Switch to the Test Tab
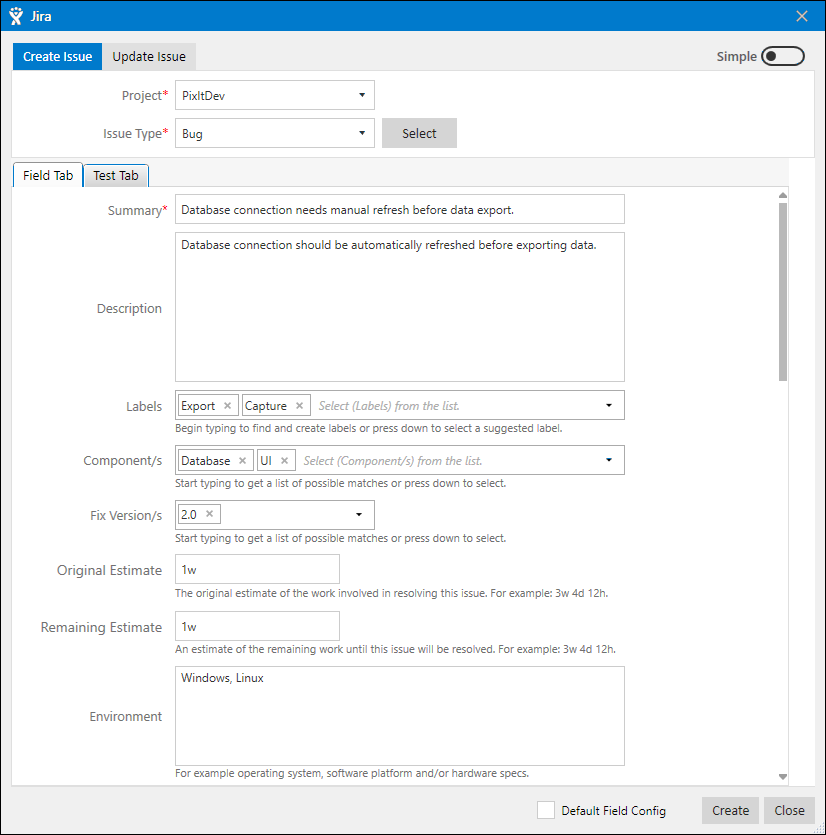 point(116,176)
